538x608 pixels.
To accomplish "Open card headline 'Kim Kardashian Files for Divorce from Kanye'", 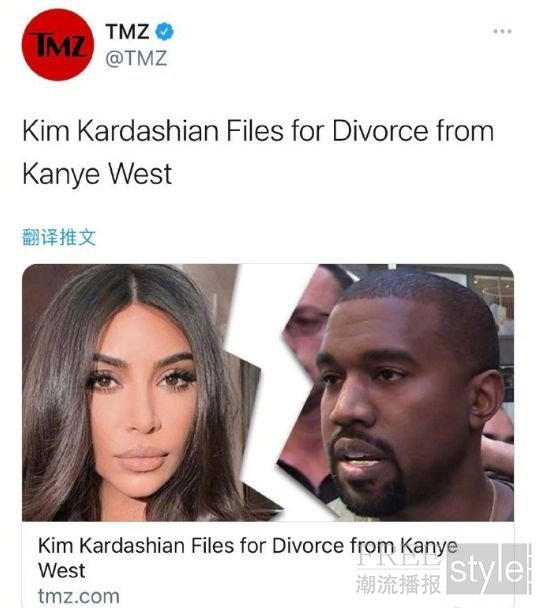I will [248, 546].
